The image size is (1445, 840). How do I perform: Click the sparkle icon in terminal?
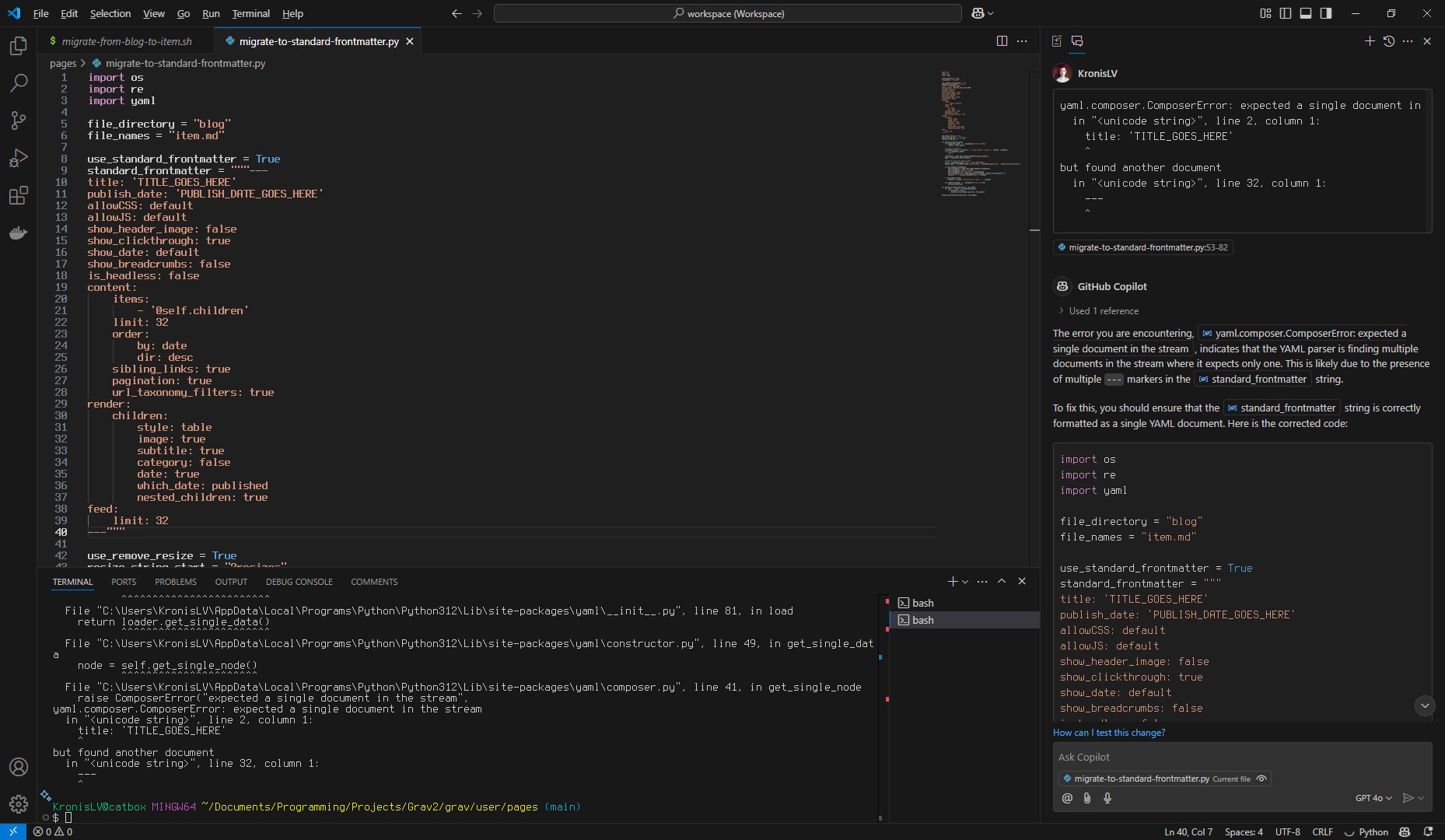[x=46, y=796]
